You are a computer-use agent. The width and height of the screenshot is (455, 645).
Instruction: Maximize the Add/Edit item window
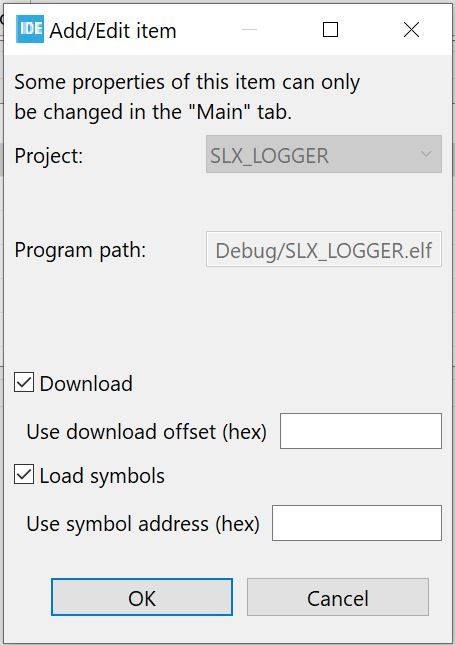point(330,30)
